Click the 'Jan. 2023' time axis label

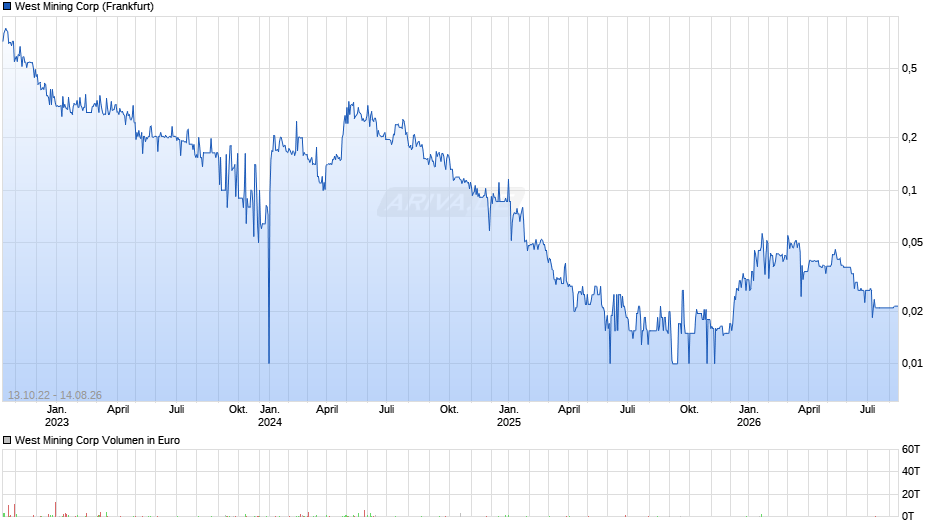(57, 416)
